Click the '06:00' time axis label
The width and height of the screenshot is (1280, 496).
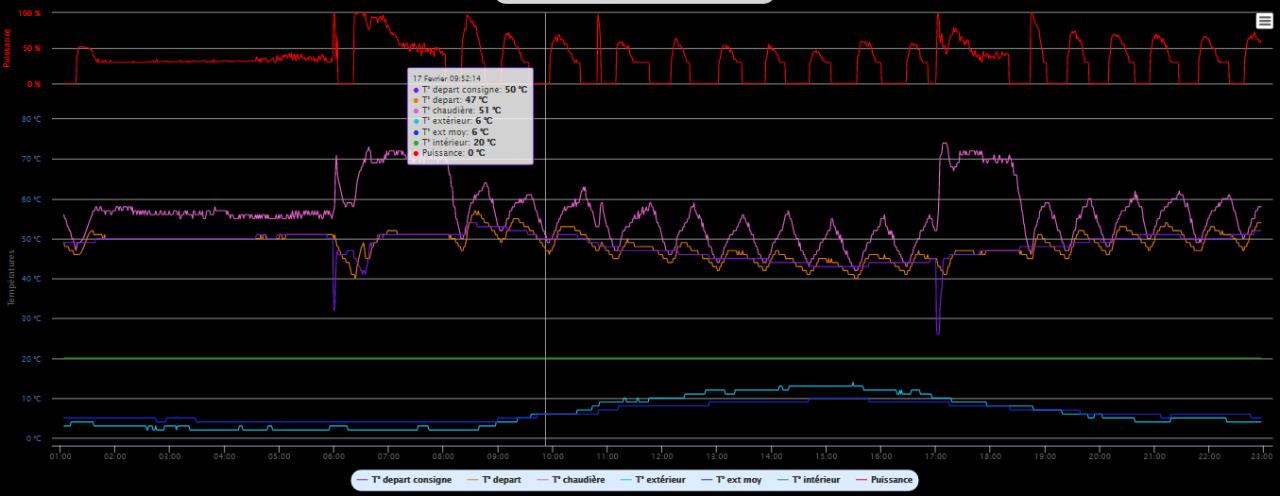[333, 456]
